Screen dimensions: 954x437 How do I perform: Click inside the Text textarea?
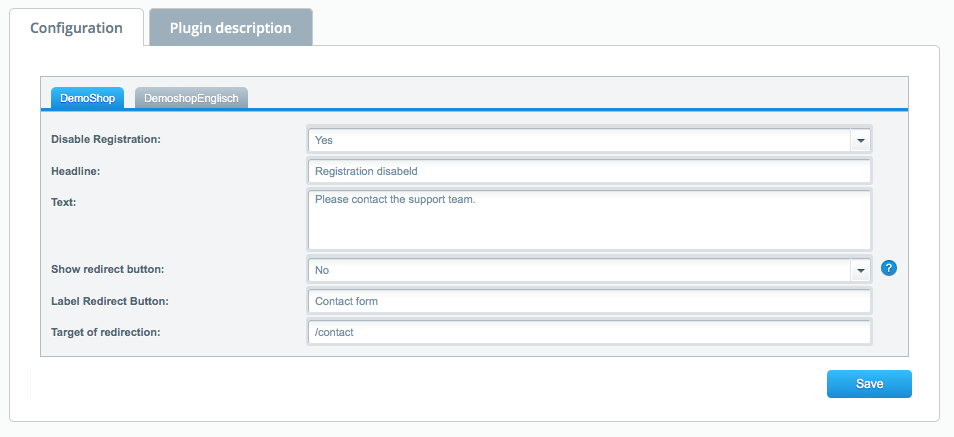[x=589, y=219]
